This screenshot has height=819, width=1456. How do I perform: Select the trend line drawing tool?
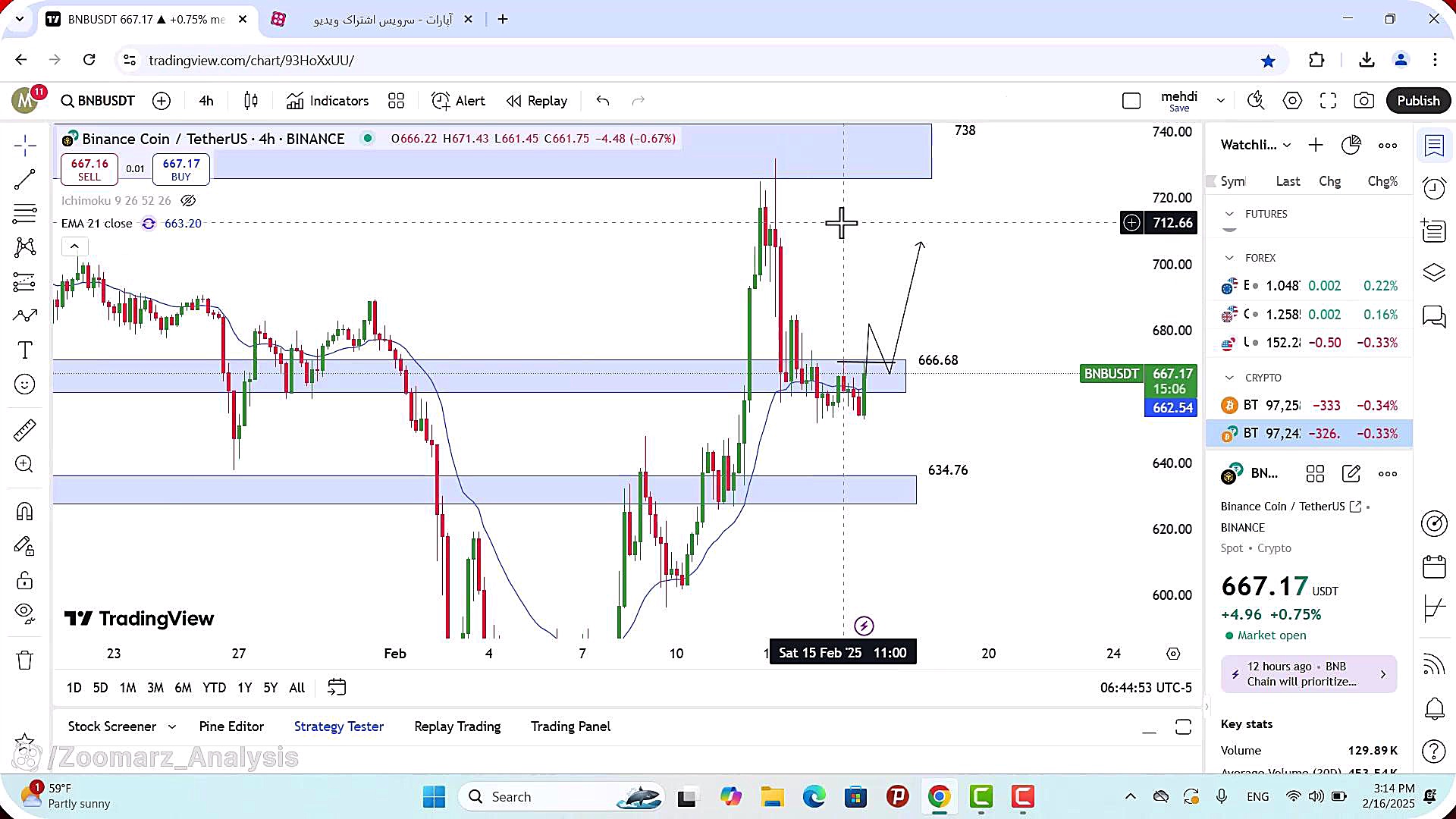coord(24,180)
